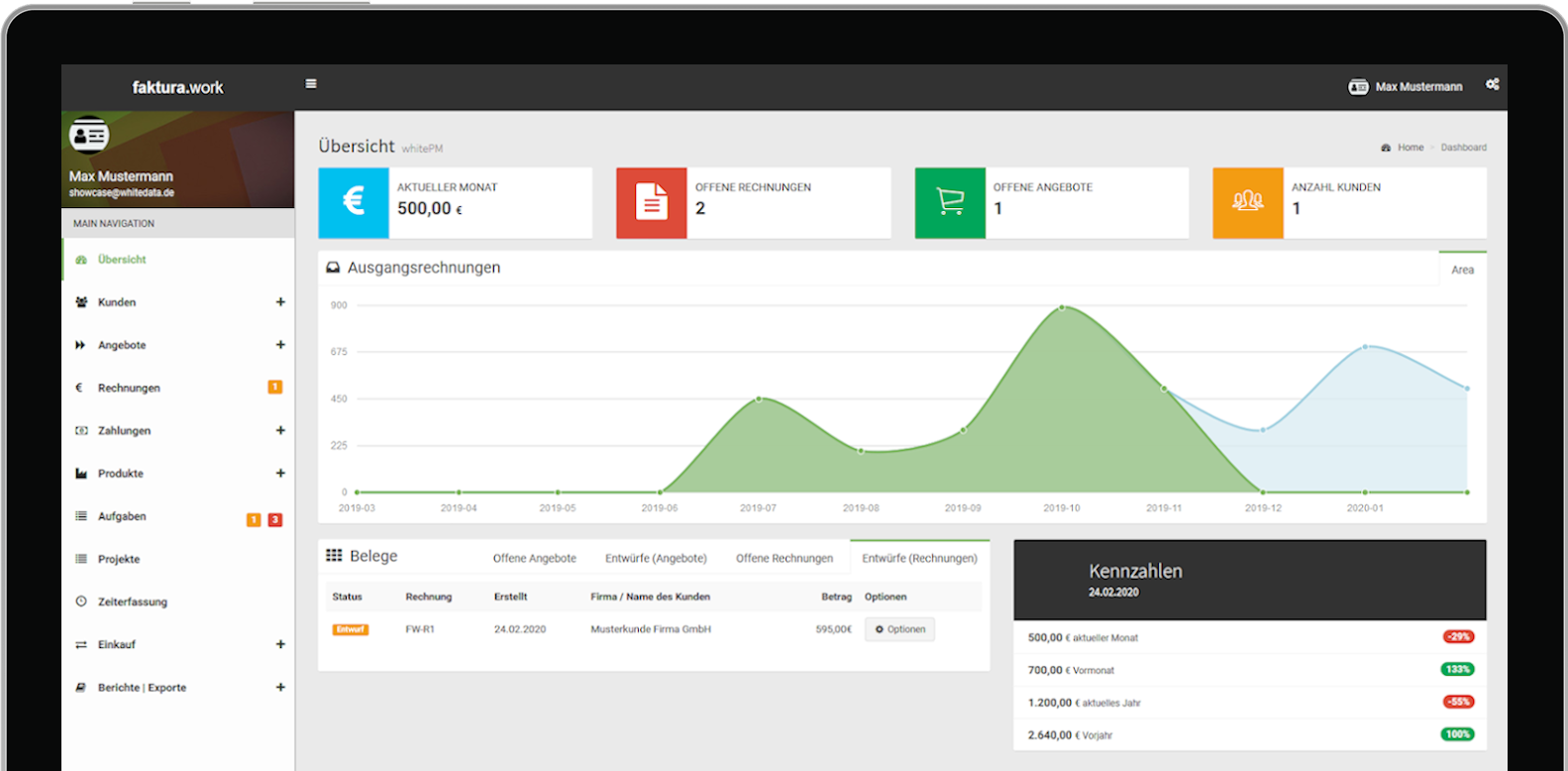Click the red document icon for Offene Rechnungen

652,202
